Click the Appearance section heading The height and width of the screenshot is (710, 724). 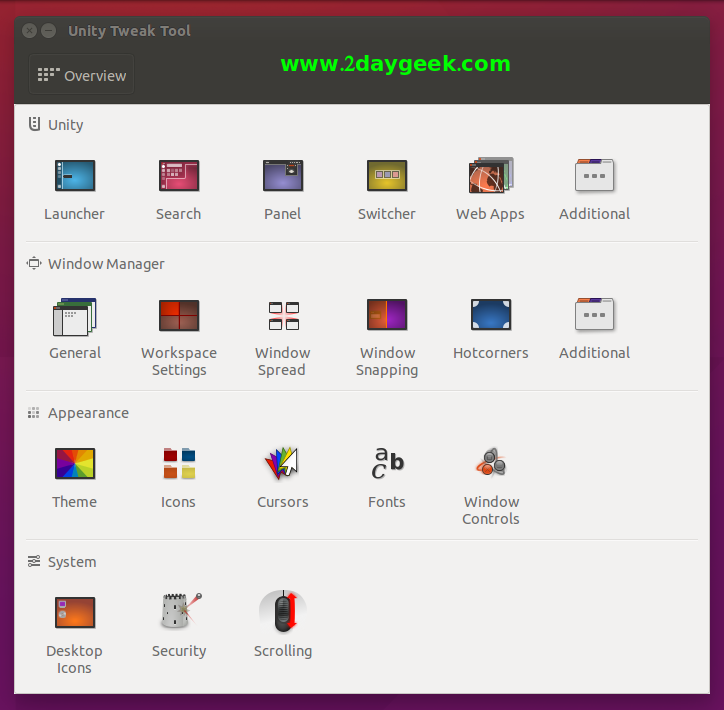click(x=88, y=413)
